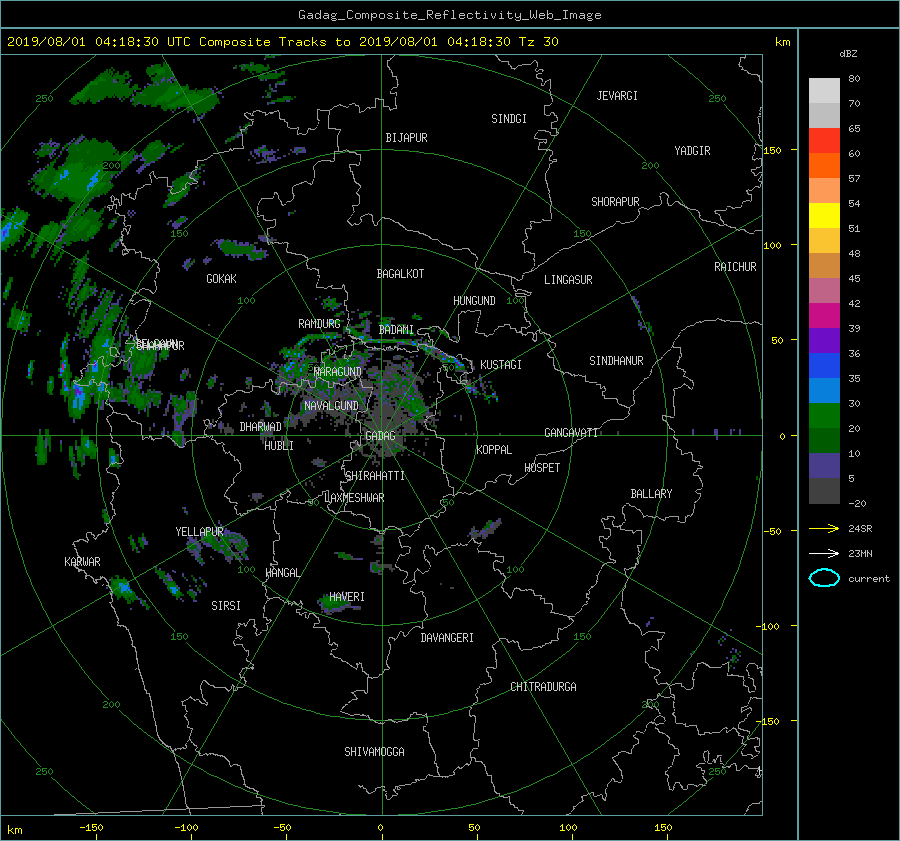The image size is (900, 841).
Task: Click the KARWAR city label
Action: pos(82,561)
